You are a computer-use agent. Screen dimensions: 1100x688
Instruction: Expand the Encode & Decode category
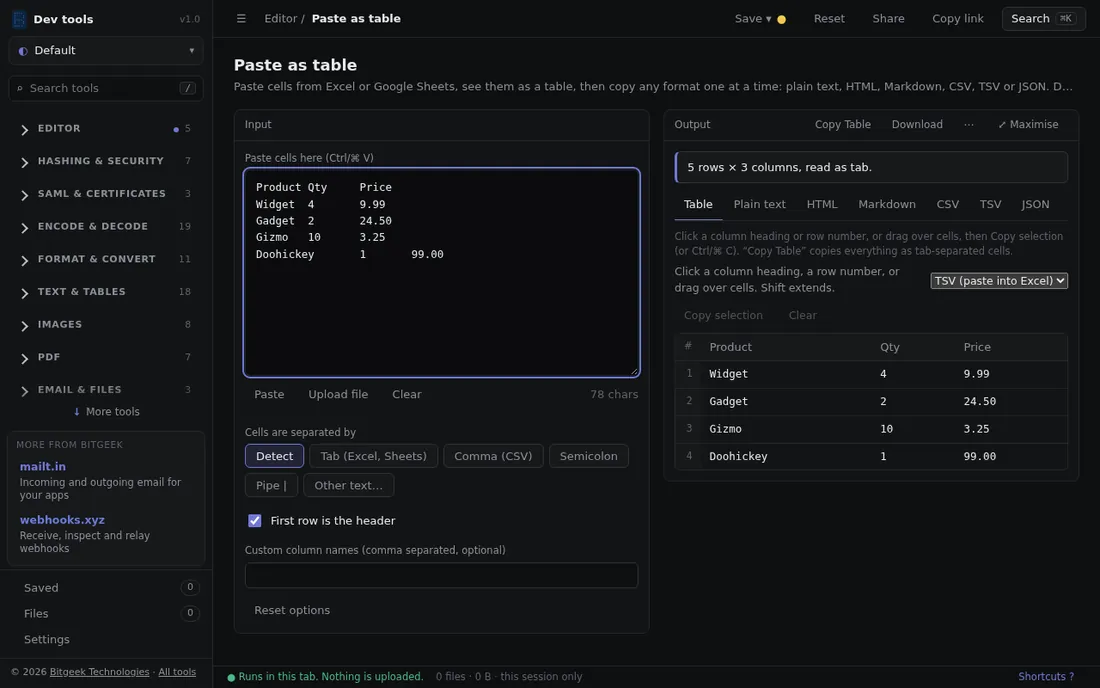tap(105, 227)
